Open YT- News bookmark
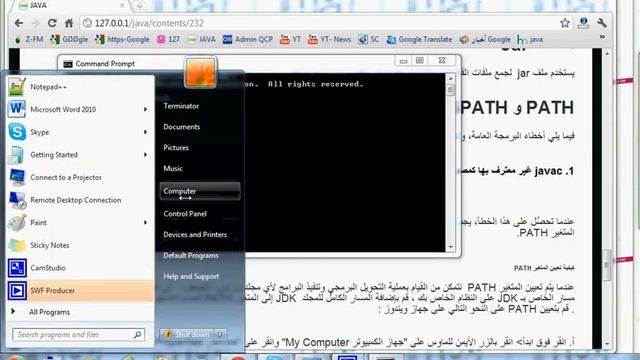This screenshot has height=360, width=640. pyautogui.click(x=329, y=39)
